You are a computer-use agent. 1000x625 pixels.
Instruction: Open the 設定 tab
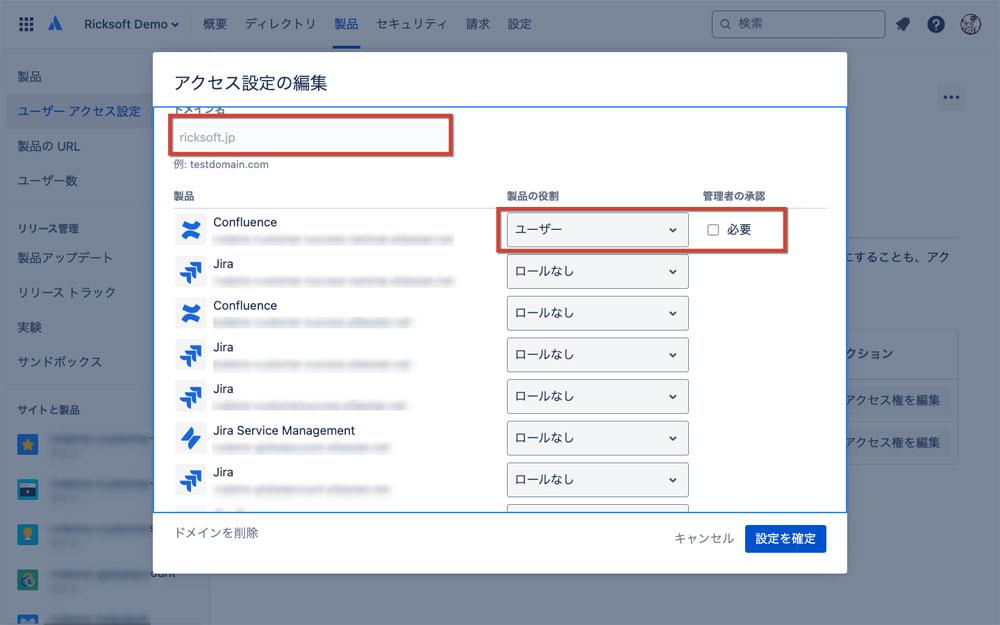(x=520, y=24)
